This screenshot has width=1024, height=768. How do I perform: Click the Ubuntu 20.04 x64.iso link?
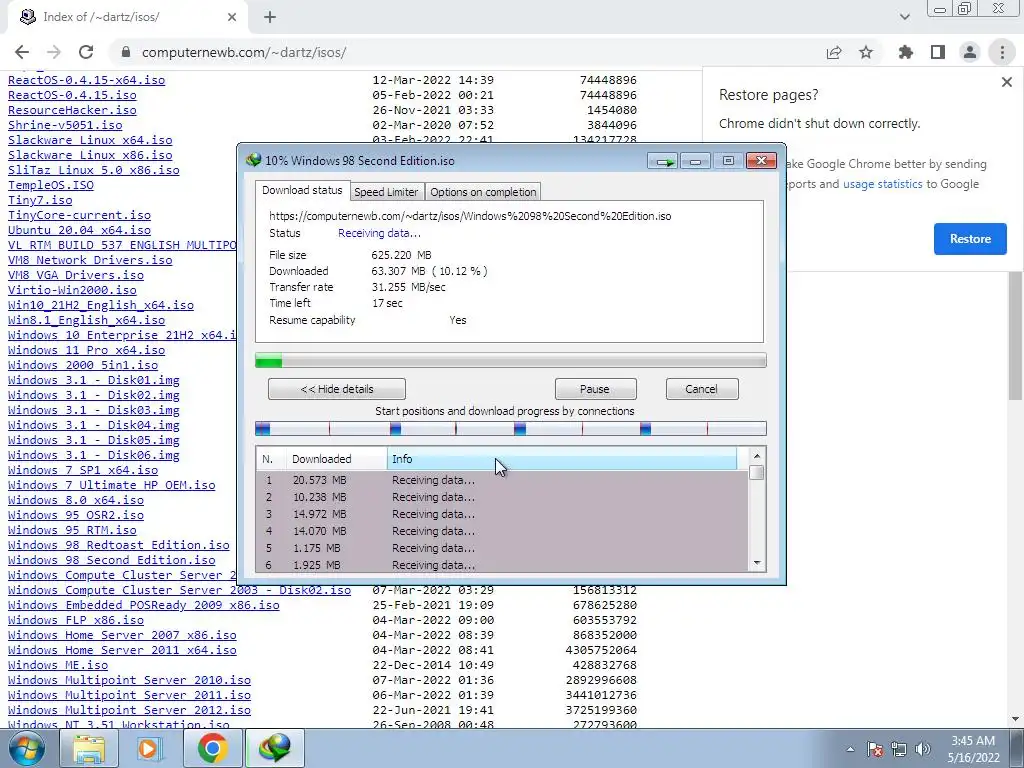[x=79, y=231]
